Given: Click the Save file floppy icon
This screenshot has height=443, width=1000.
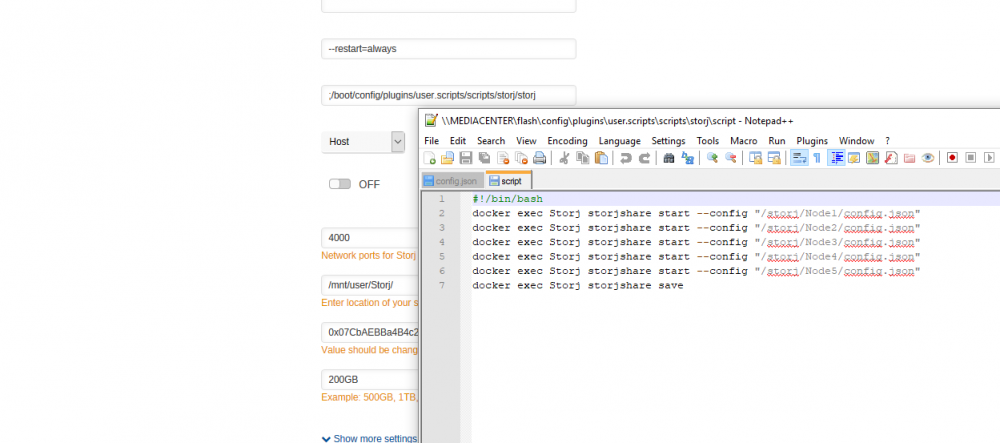Looking at the screenshot, I should click(466, 157).
